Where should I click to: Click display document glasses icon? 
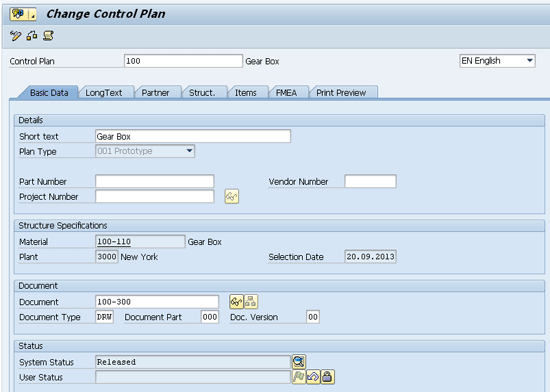(x=236, y=302)
